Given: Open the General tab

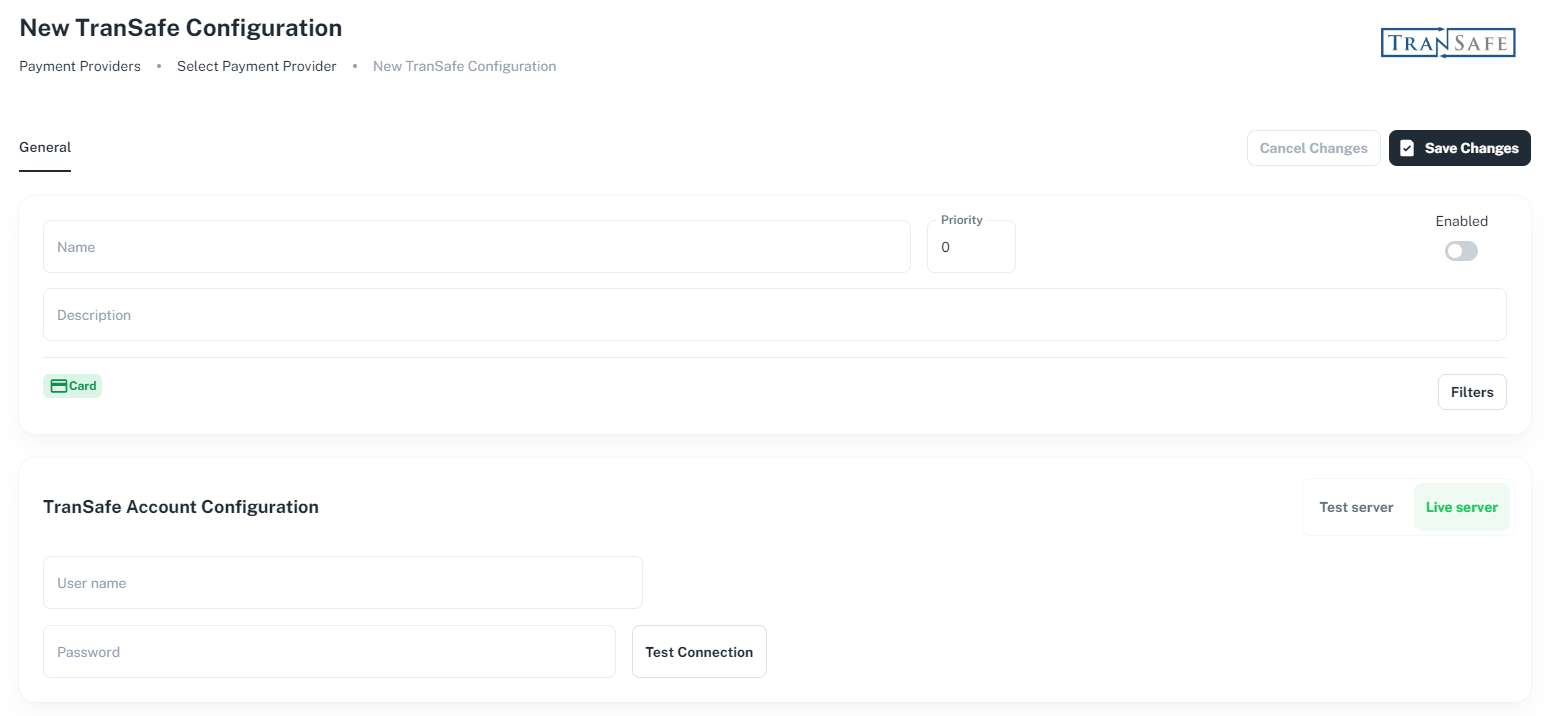Looking at the screenshot, I should (x=45, y=147).
